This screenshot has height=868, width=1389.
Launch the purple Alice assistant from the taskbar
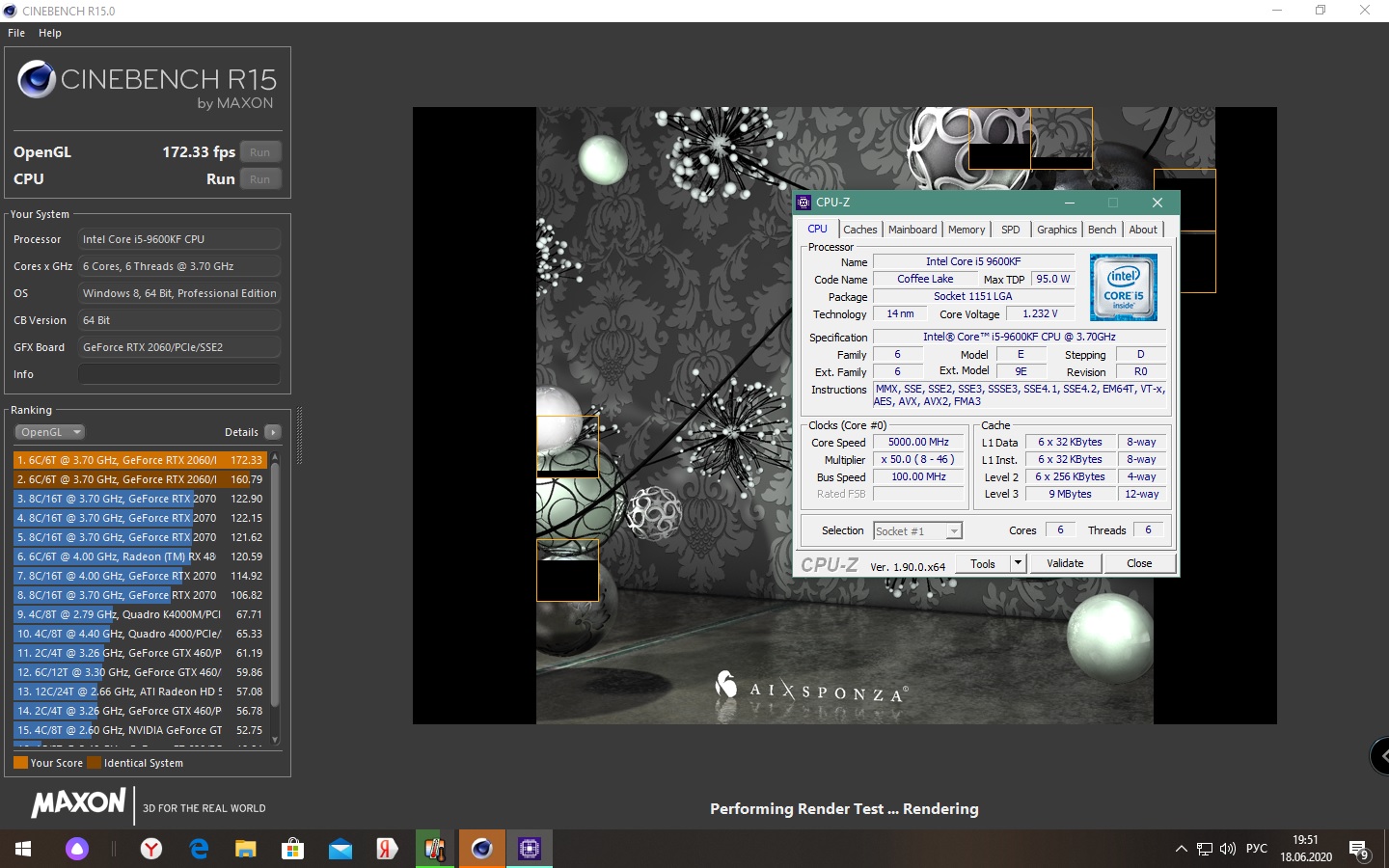point(77,849)
